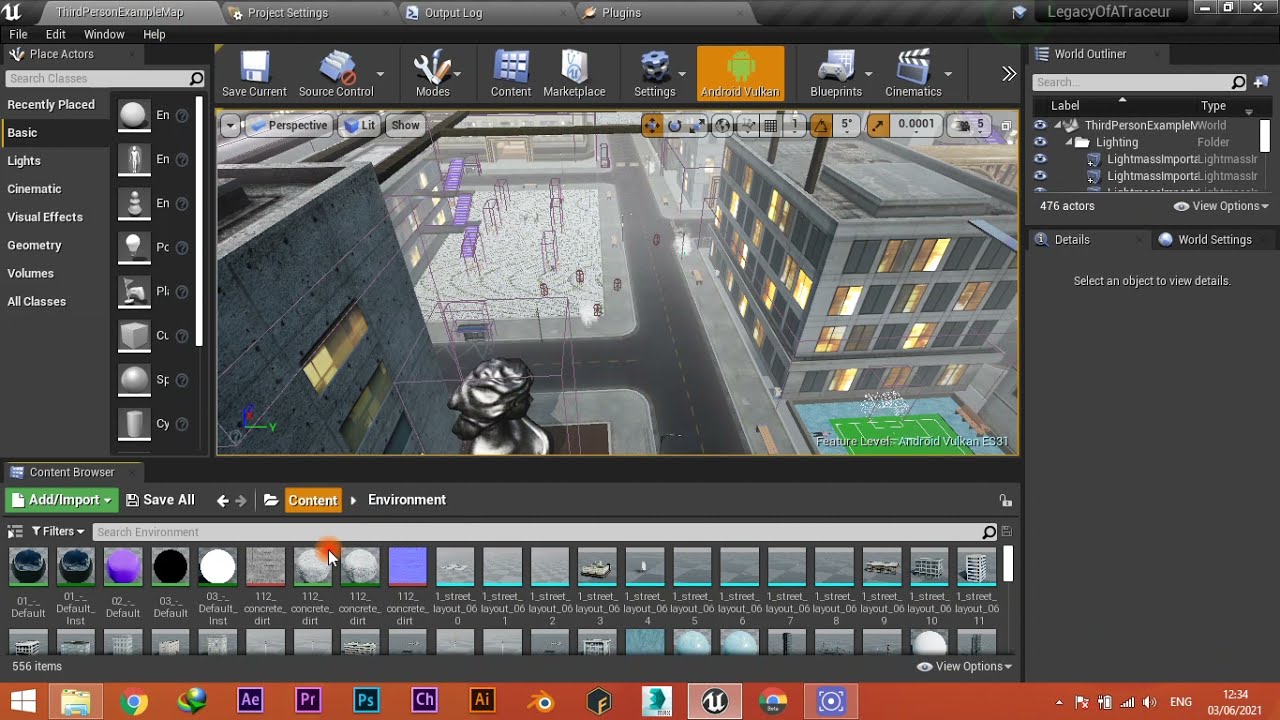The image size is (1280, 720).
Task: Click the surface snapping icon
Action: [x=746, y=125]
